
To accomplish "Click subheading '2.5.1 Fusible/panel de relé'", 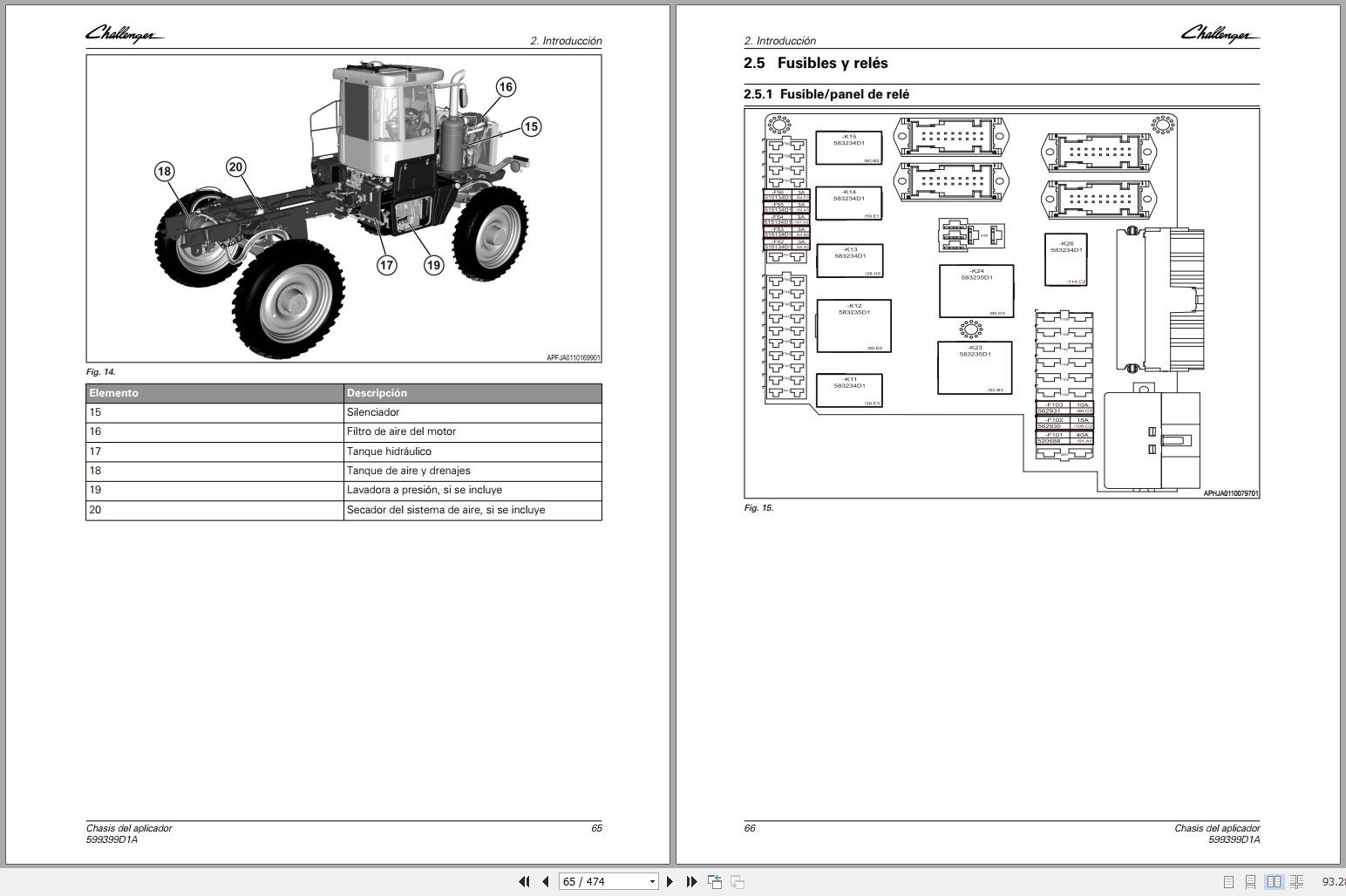I will click(x=826, y=94).
